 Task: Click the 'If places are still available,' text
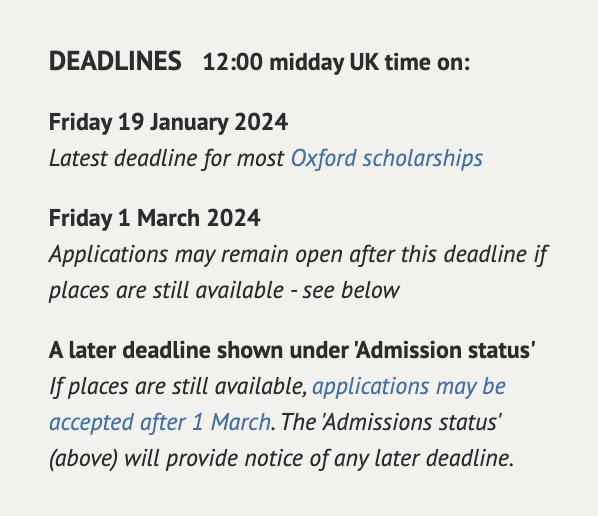tap(178, 386)
